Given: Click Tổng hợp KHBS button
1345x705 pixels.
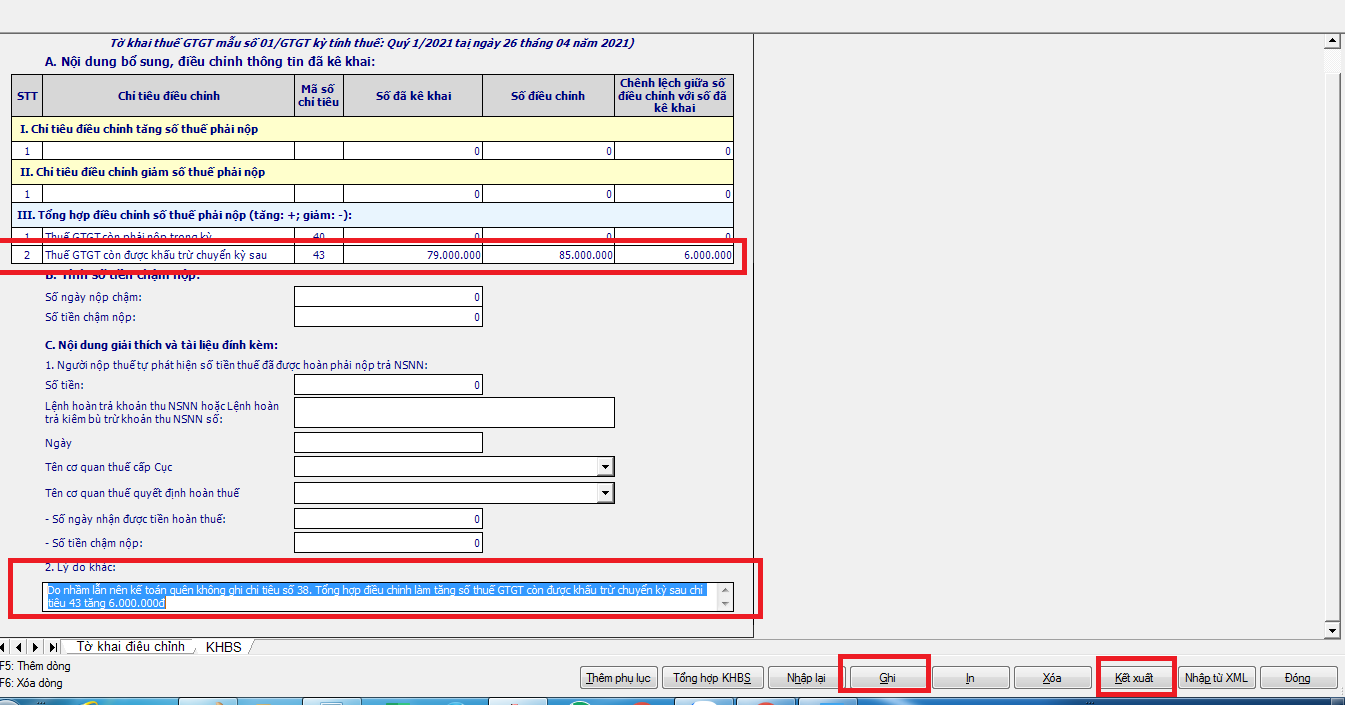Looking at the screenshot, I should [x=713, y=678].
